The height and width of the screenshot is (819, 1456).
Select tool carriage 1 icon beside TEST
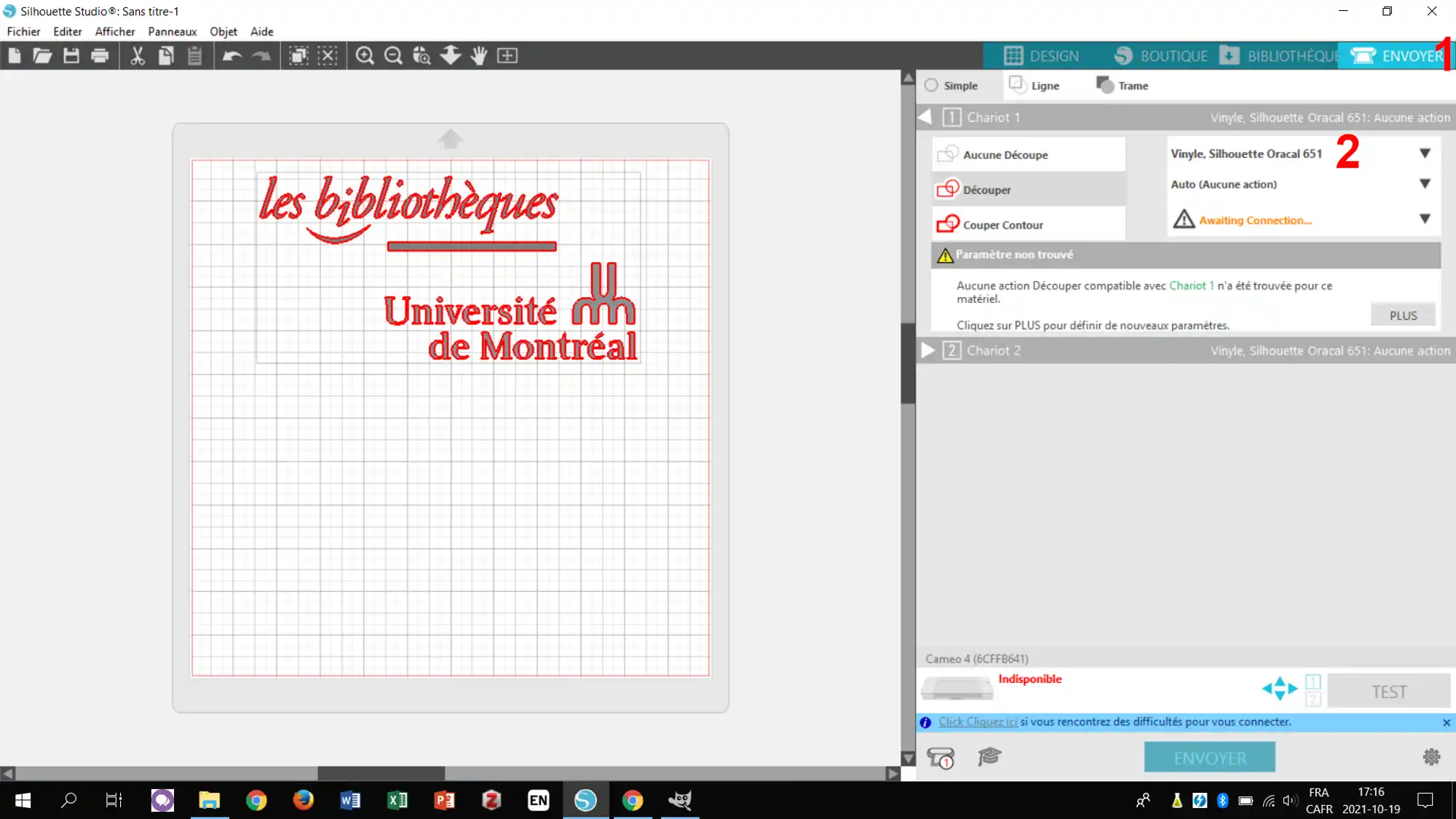pyautogui.click(x=1313, y=681)
